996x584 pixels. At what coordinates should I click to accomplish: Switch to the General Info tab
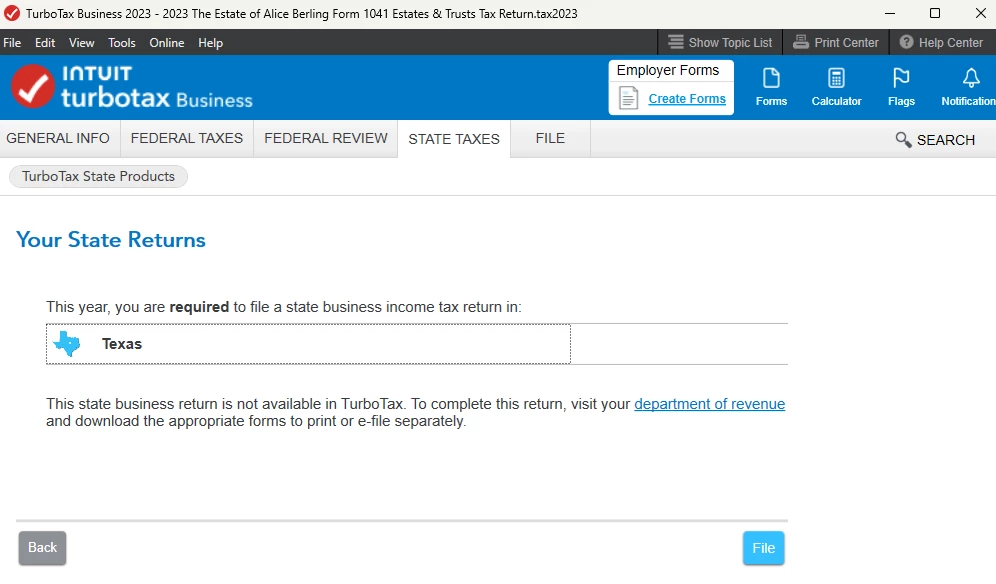tap(58, 139)
